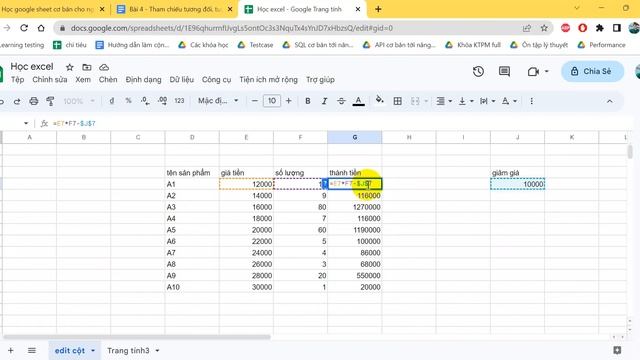
Task: Expand the name box dropdown arrow
Action: click(x=26, y=123)
